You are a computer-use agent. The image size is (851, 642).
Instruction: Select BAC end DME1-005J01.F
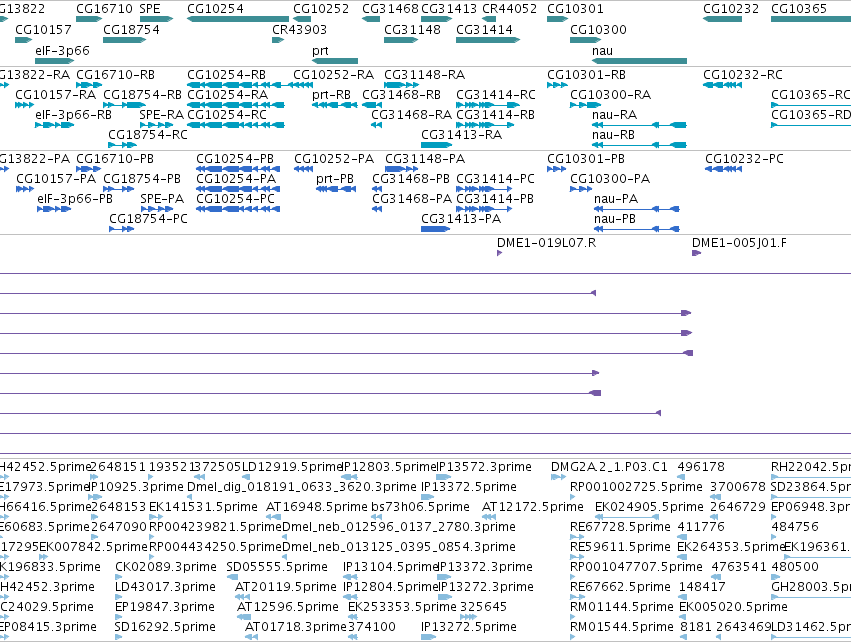(x=739, y=243)
